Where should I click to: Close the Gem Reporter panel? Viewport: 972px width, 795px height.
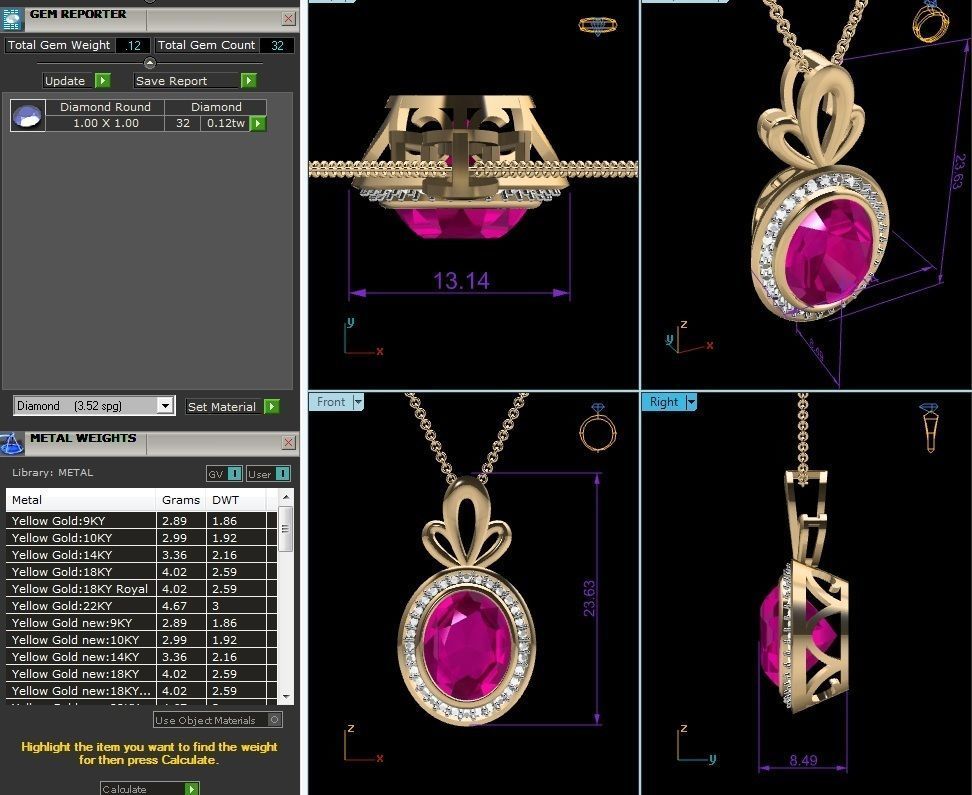(289, 19)
